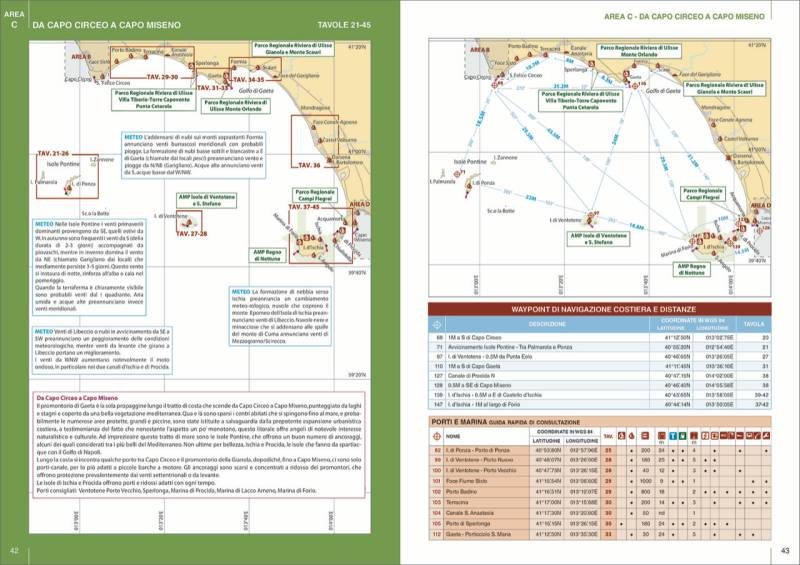Click the AREA C tab in the top-left corner
Image resolution: width=800 pixels, height=565 pixels.
tap(13, 22)
